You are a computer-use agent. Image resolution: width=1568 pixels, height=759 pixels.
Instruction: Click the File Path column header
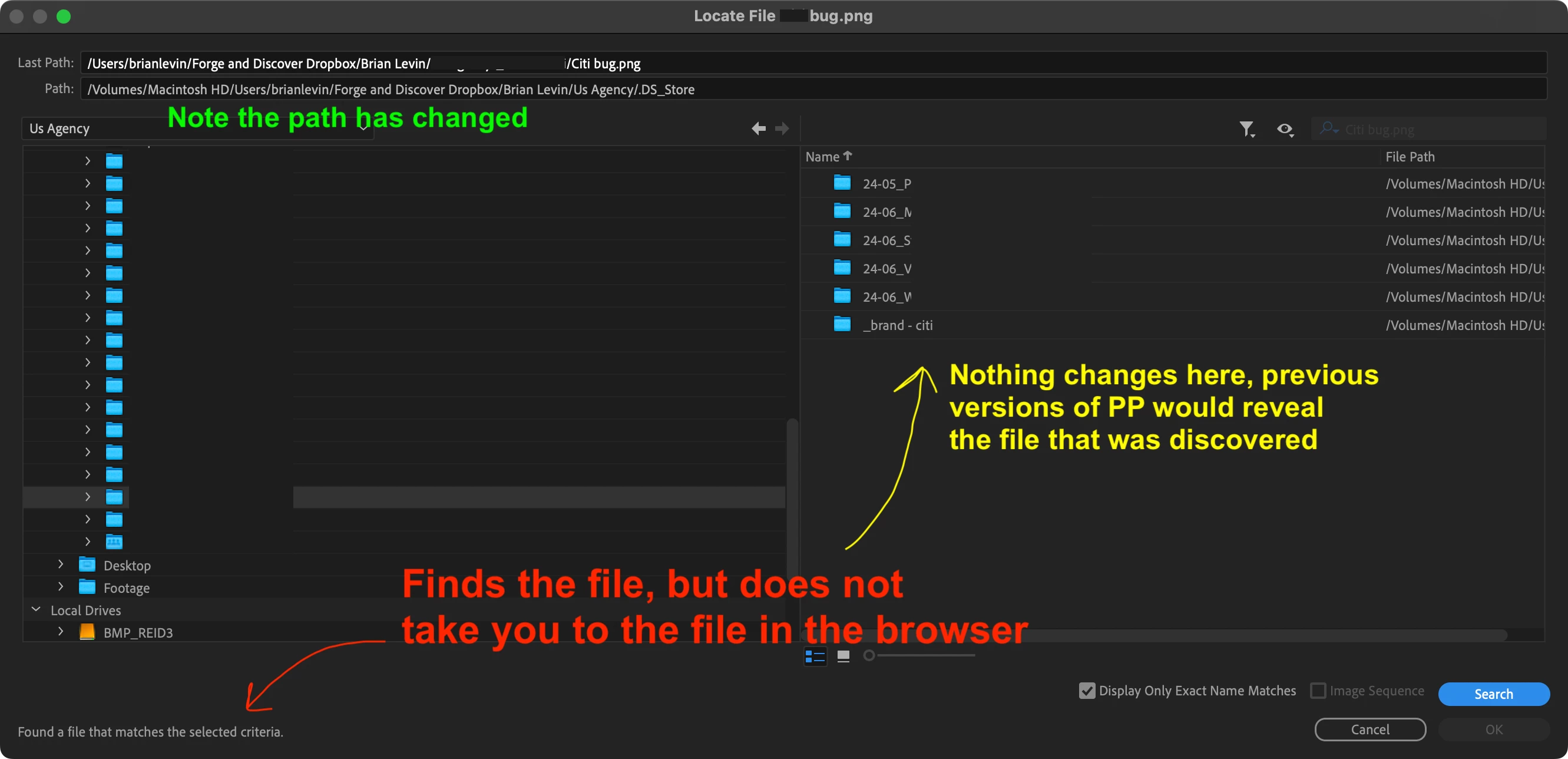tap(1410, 157)
